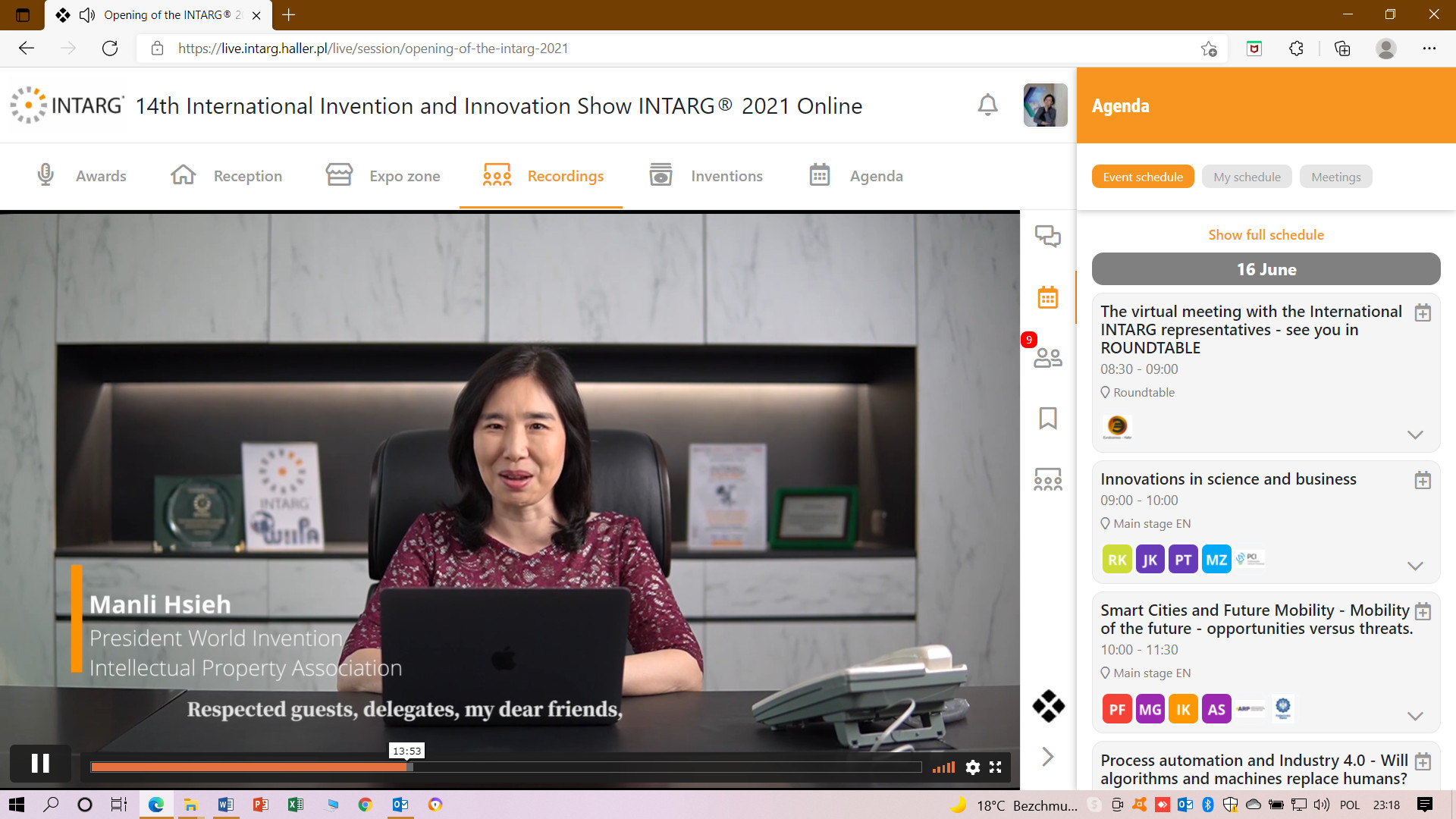Close the Opening of the INTARG tab
Screen dimensions: 1456x819
(256, 15)
